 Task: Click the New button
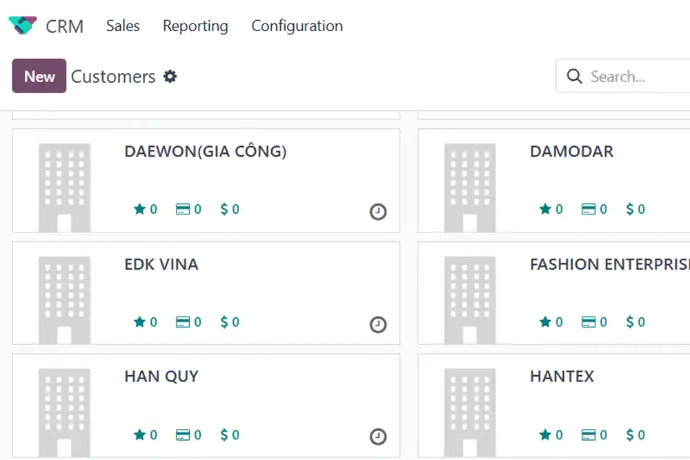click(x=39, y=76)
